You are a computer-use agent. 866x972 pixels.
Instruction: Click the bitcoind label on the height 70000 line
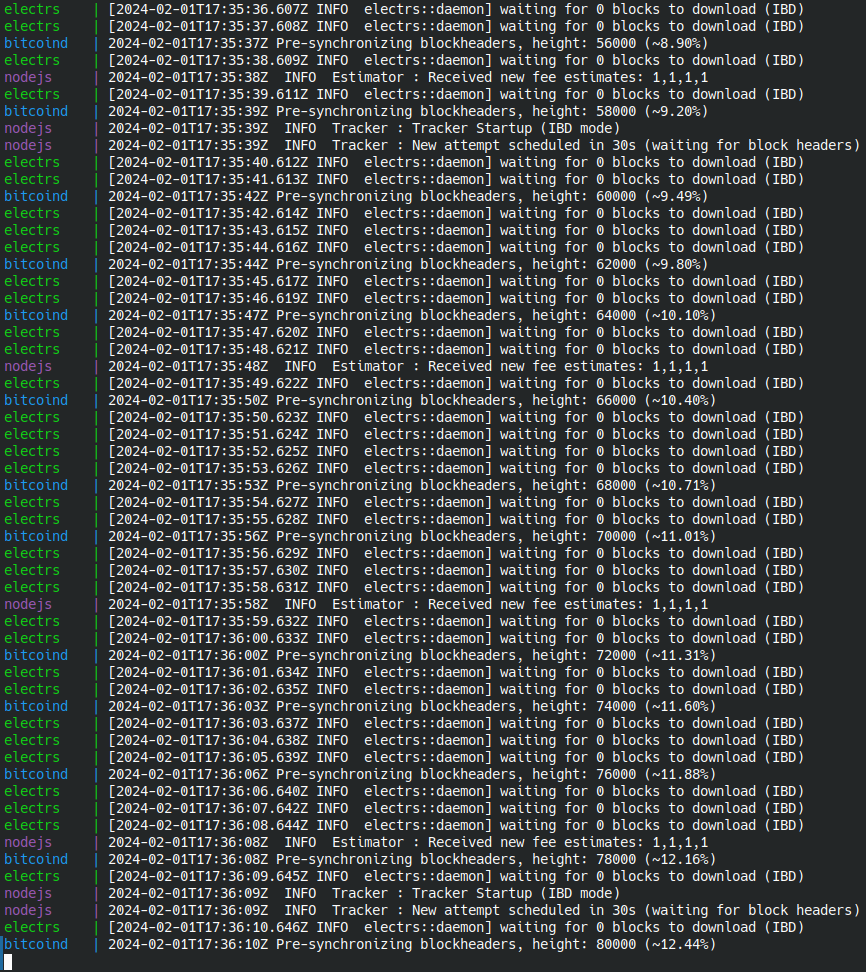tap(36, 536)
